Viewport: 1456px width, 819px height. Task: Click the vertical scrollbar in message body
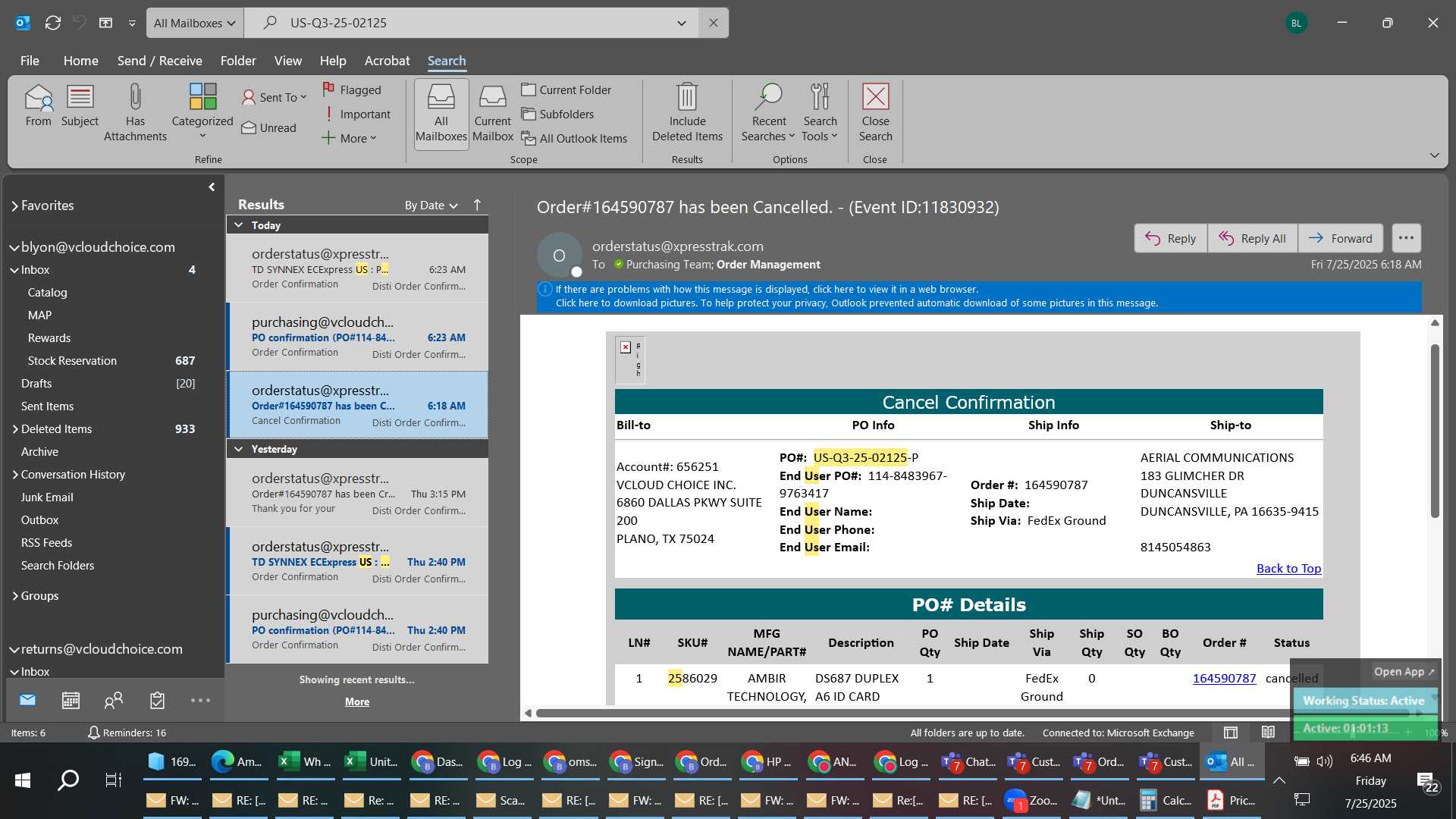click(x=1435, y=431)
